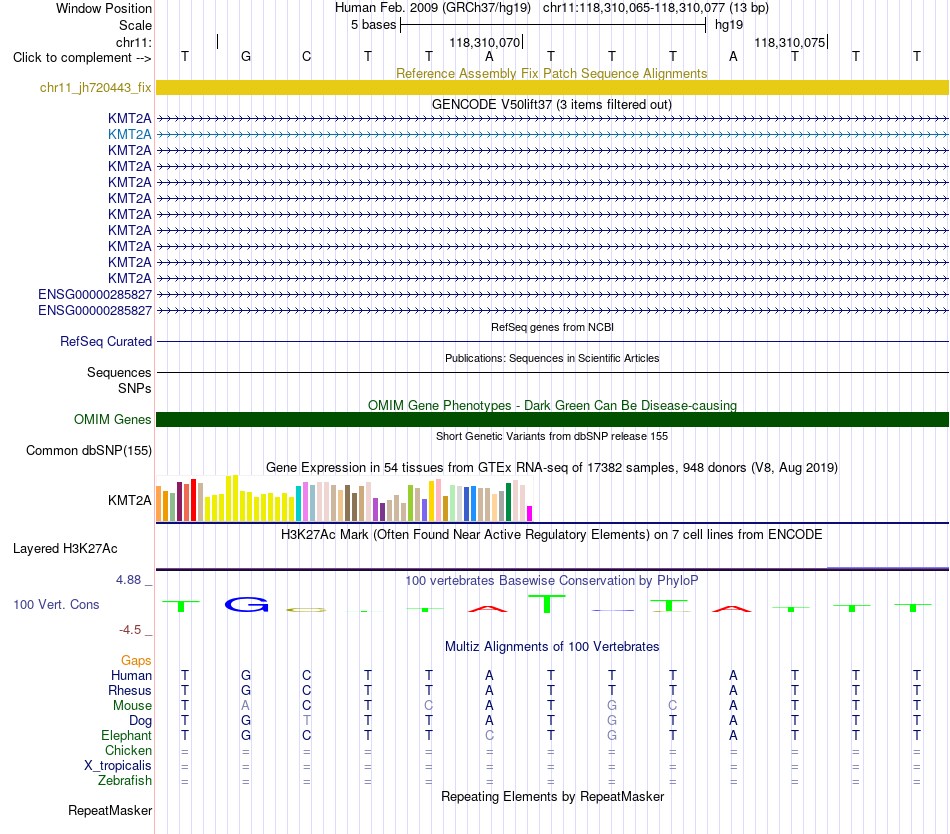Open Common dbSNP(155) track settings

pos(88,451)
